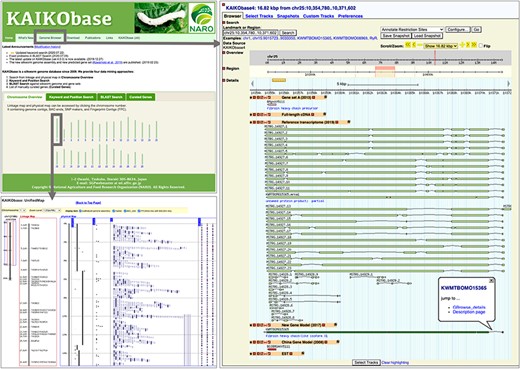Click the Modification history link

point(47,47)
